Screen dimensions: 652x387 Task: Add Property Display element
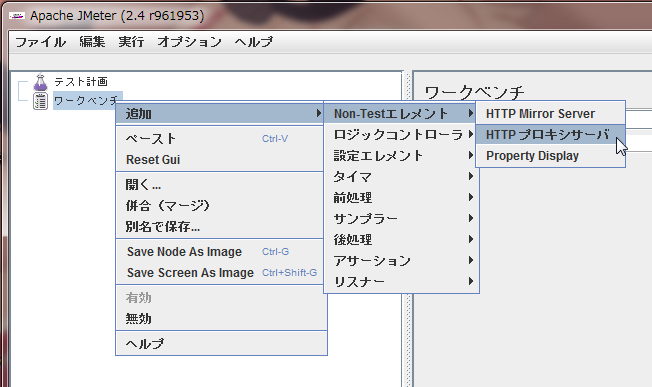tap(550, 155)
